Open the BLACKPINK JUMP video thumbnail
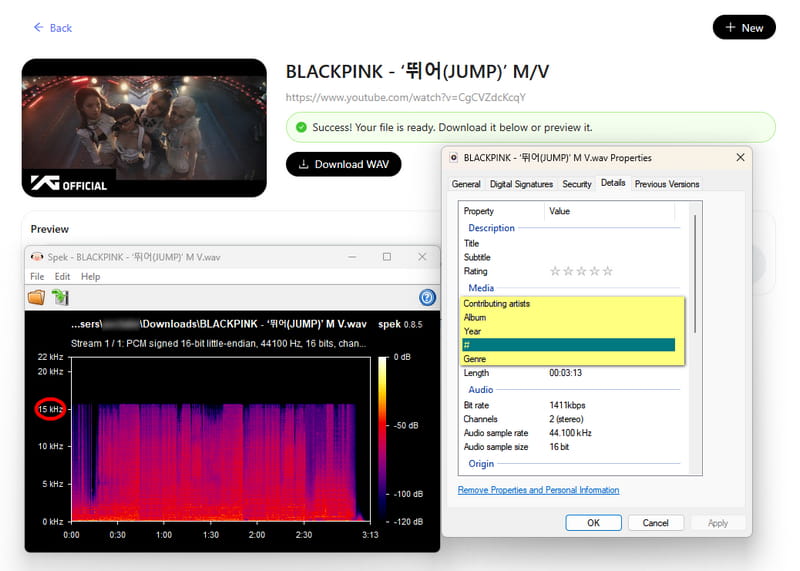The image size is (800, 571). (144, 128)
